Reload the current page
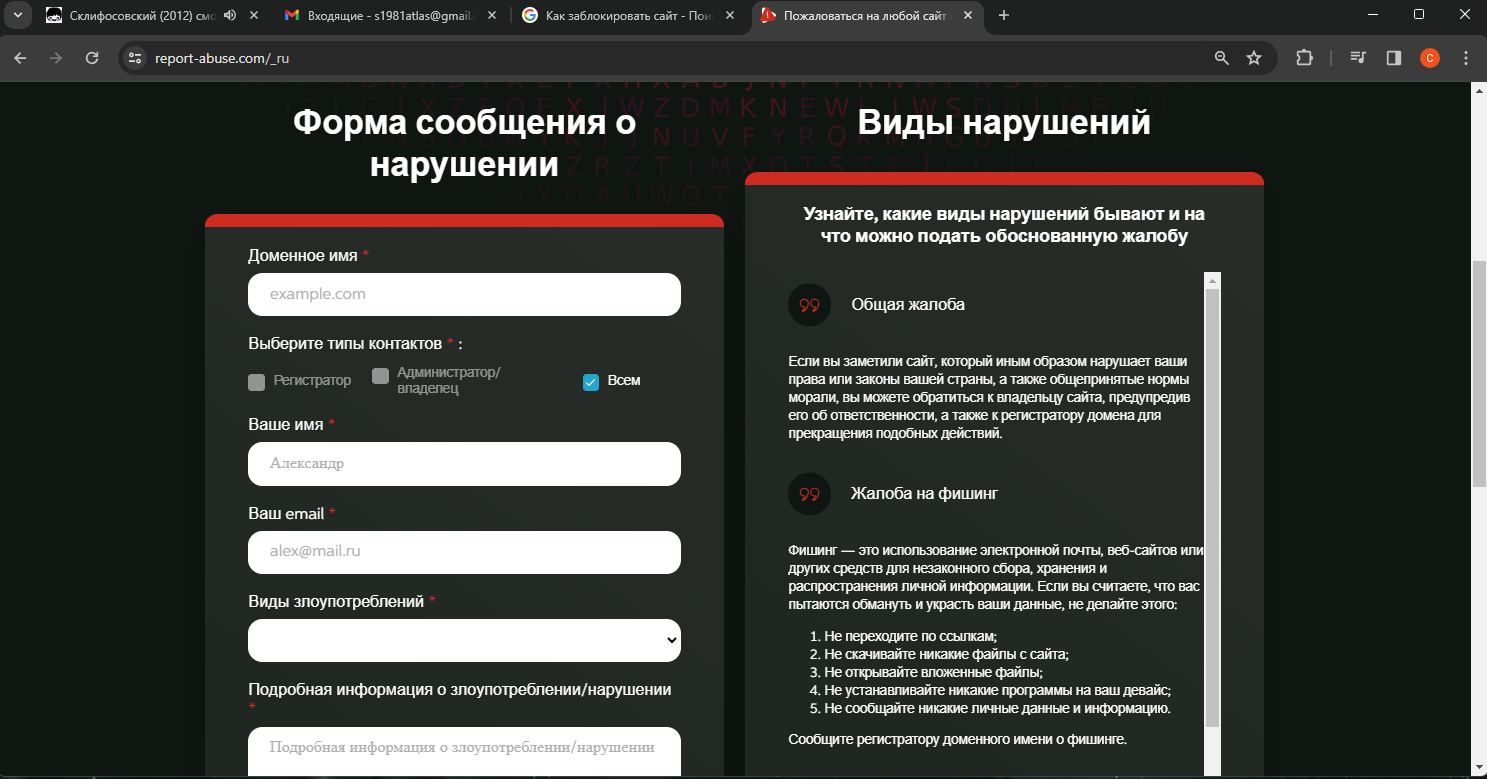The image size is (1487, 779). 92,58
